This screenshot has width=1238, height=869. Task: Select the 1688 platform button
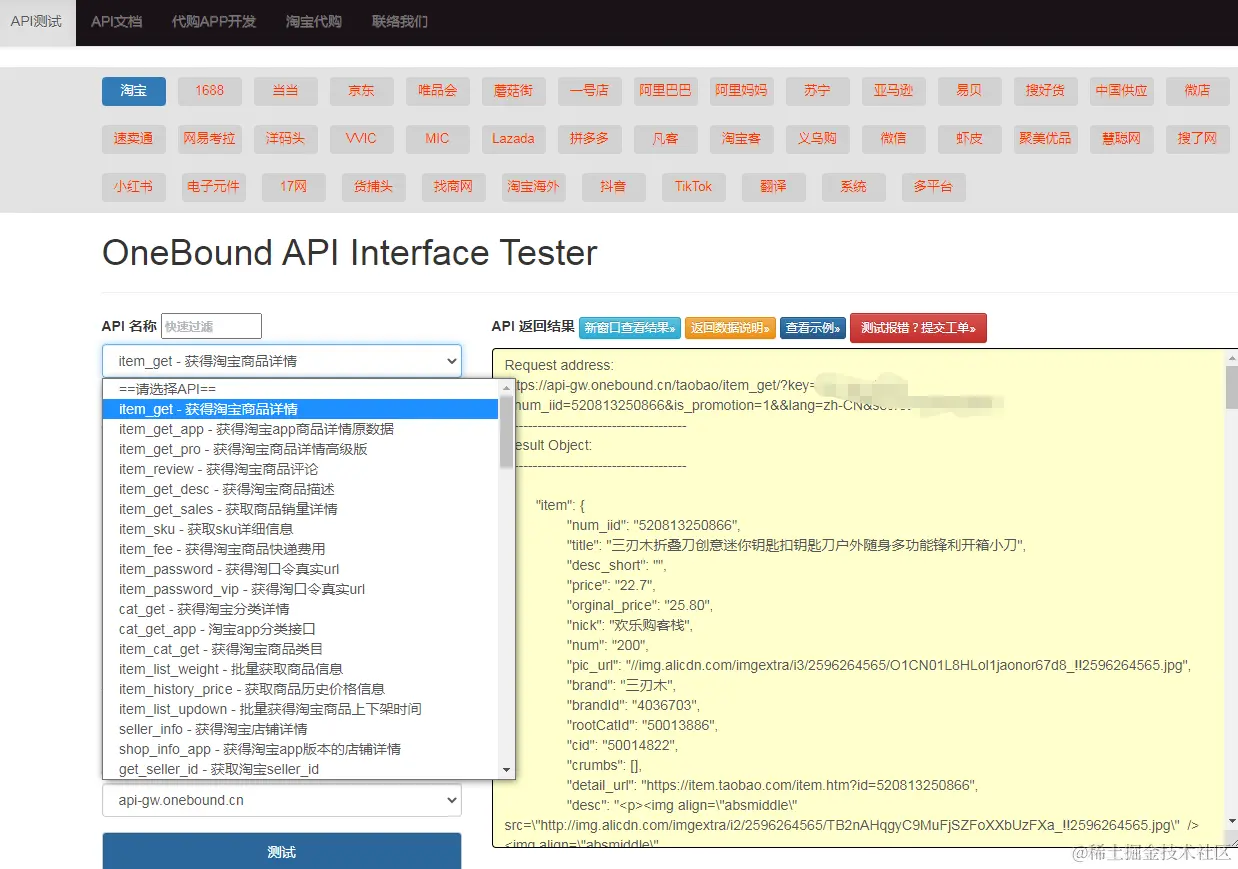point(210,90)
